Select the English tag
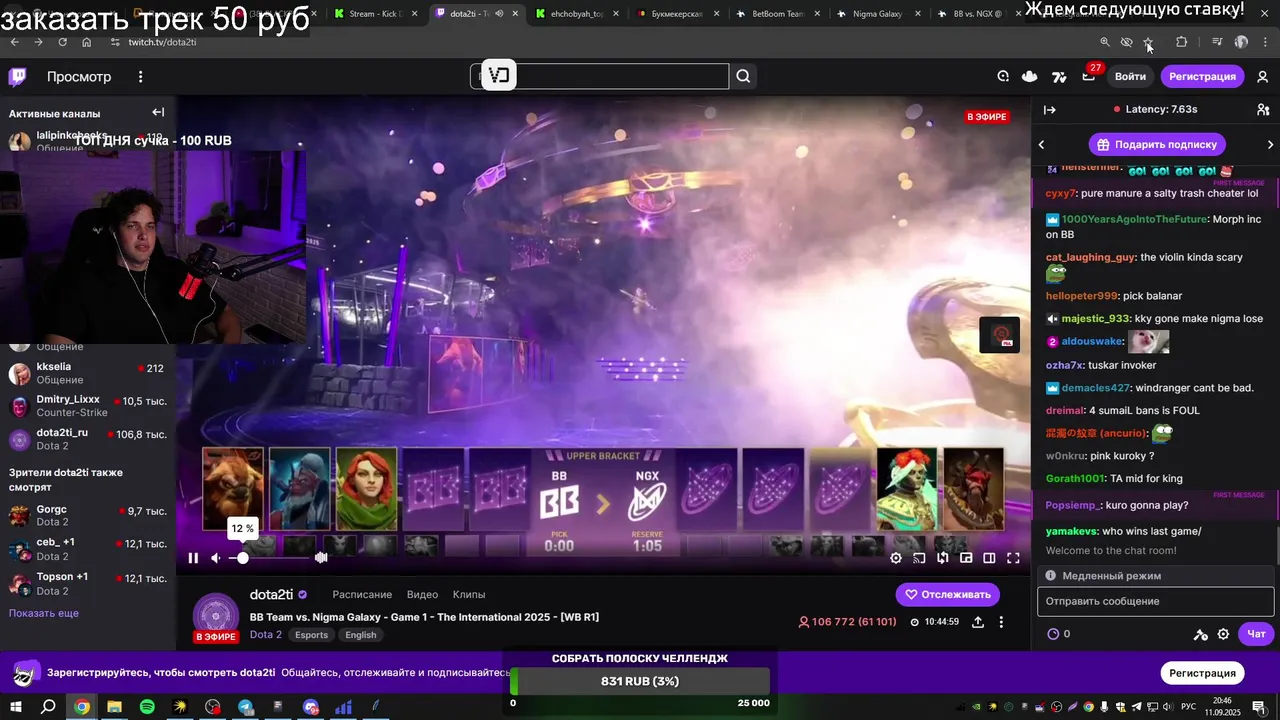The width and height of the screenshot is (1280, 720). click(x=361, y=635)
